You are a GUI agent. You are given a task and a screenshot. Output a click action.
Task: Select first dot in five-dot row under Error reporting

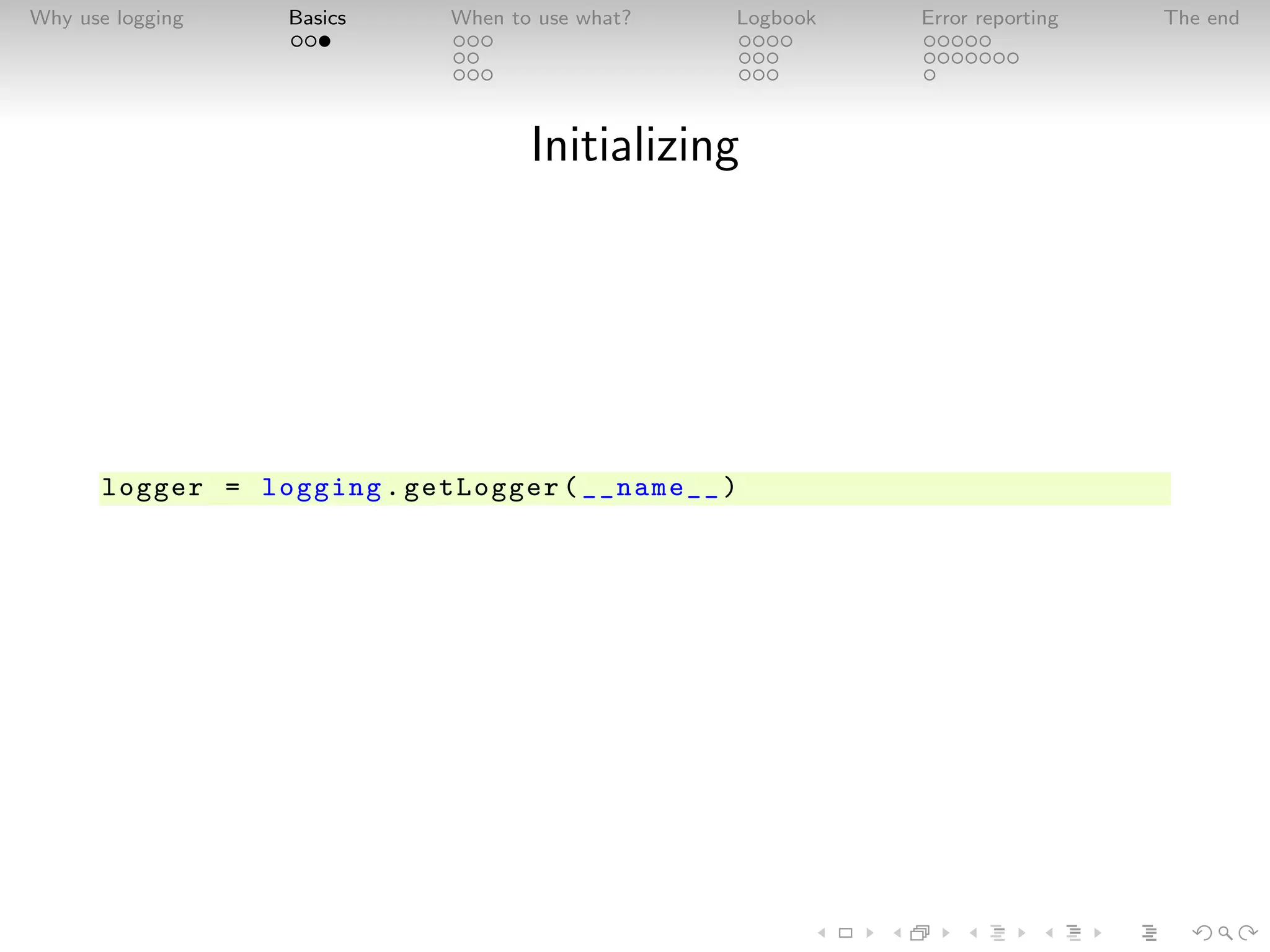[930, 42]
